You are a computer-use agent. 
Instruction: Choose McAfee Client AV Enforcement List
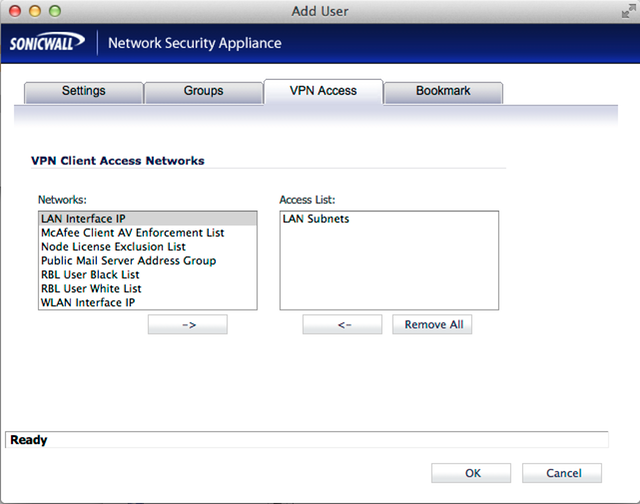(x=148, y=233)
